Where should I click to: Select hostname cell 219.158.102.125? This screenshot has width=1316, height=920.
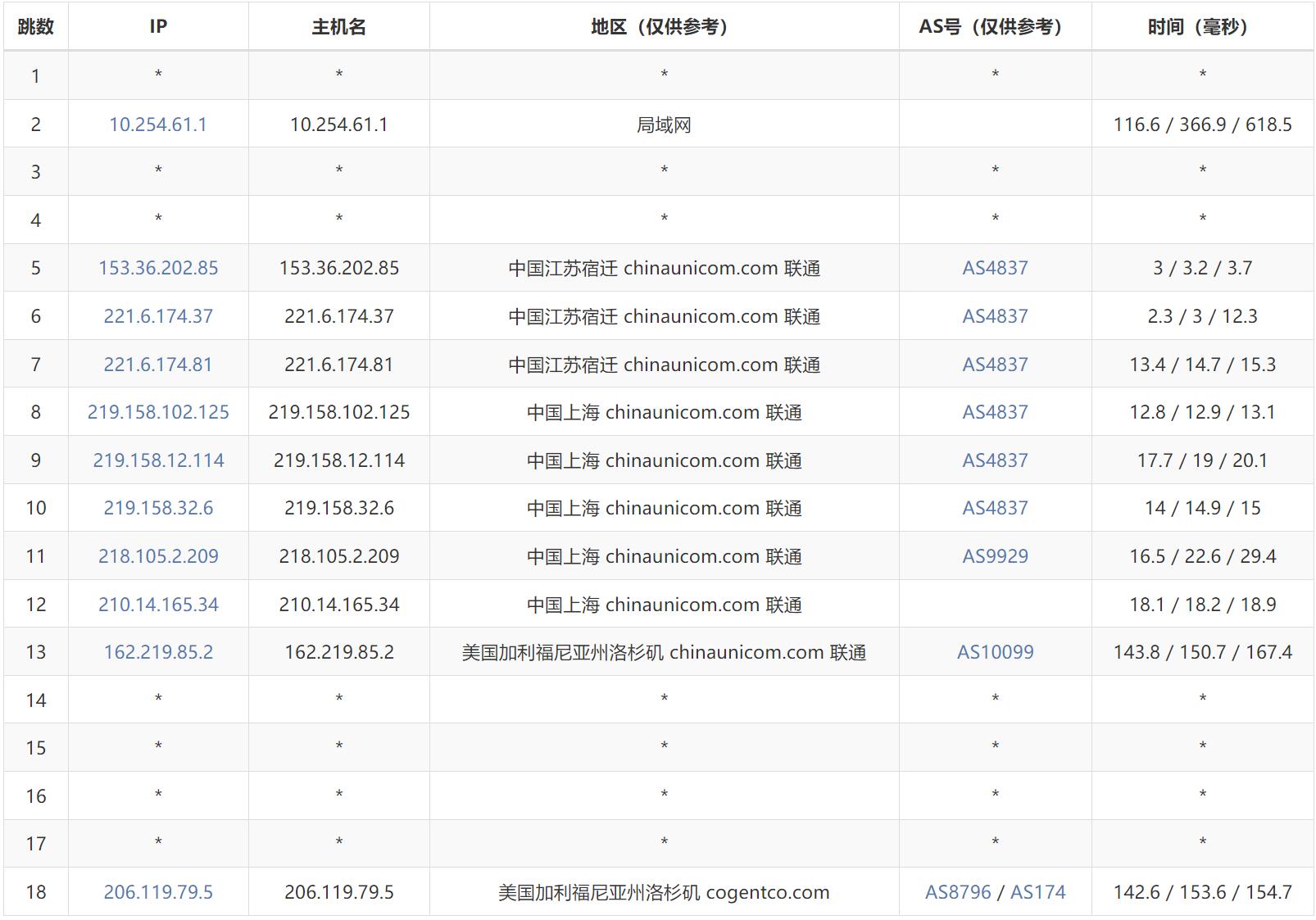click(x=339, y=412)
